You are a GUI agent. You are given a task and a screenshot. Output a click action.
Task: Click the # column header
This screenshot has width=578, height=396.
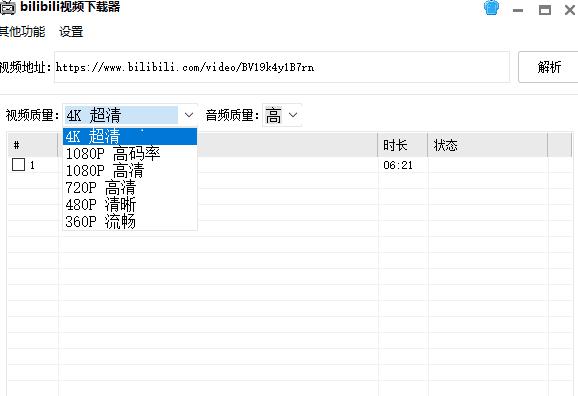[x=32, y=145]
